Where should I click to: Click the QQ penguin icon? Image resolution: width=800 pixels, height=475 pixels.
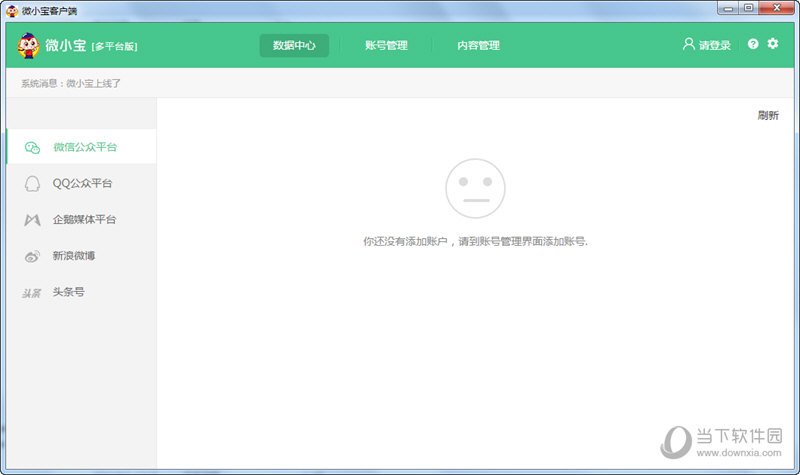point(32,184)
